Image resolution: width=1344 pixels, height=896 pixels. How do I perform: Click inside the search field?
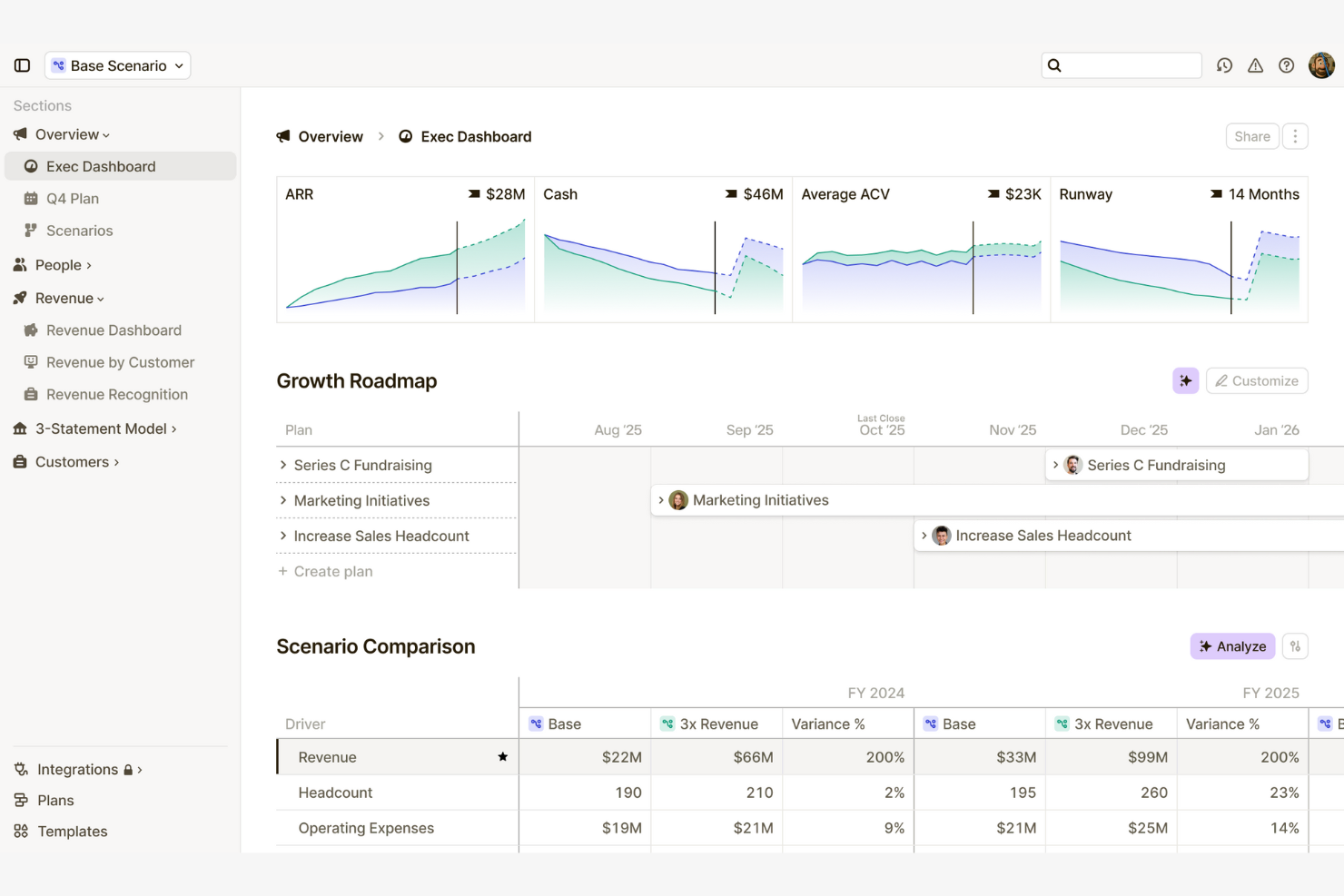(1122, 64)
